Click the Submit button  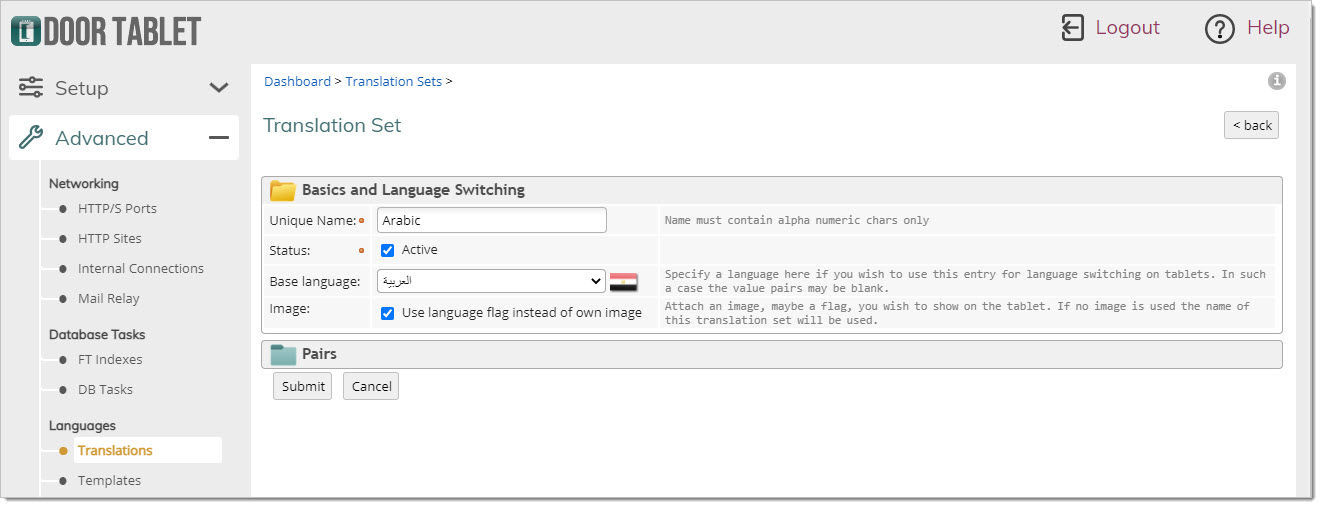(303, 386)
